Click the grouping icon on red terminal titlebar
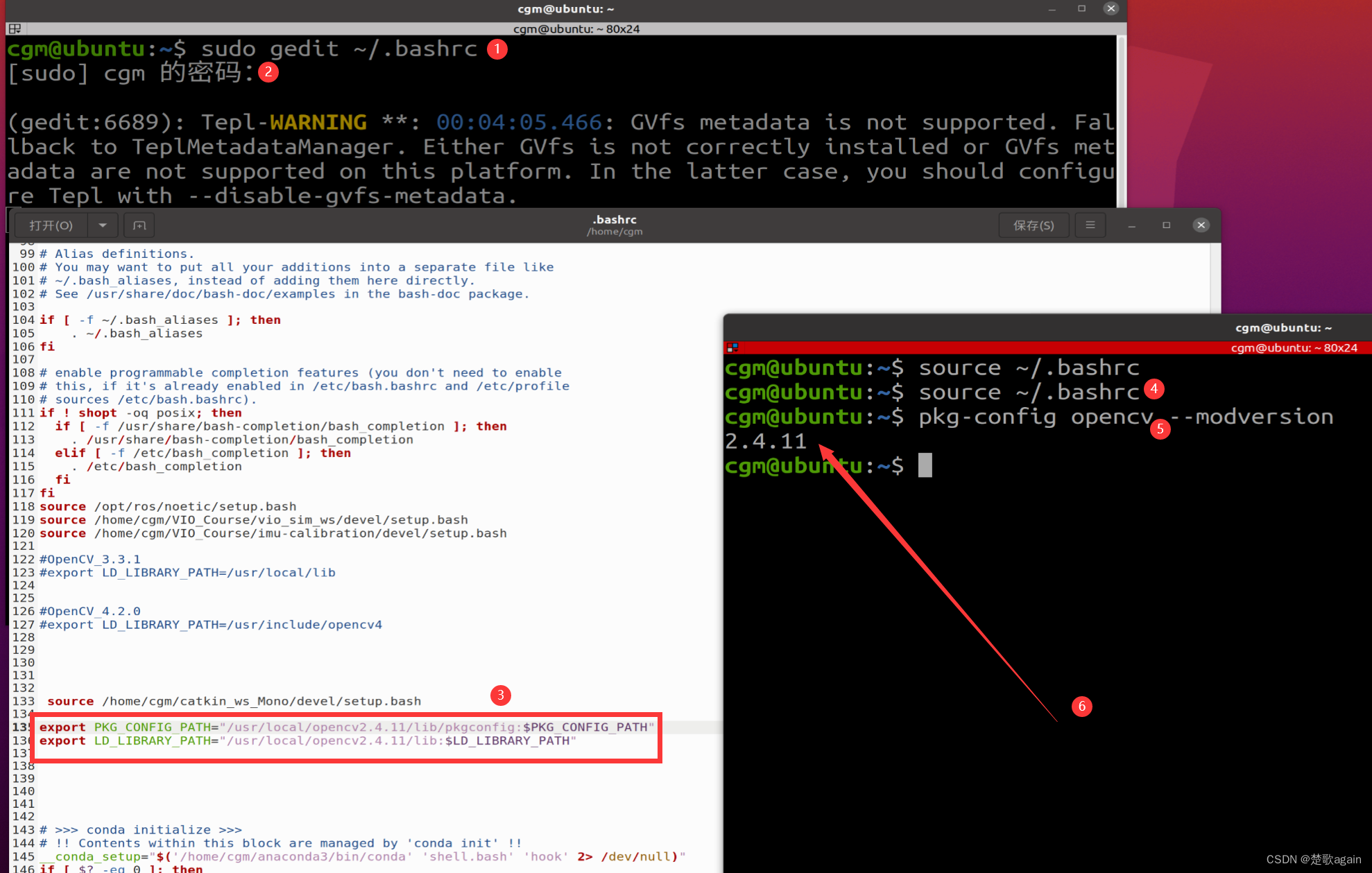Viewport: 1372px width, 873px height. (732, 347)
